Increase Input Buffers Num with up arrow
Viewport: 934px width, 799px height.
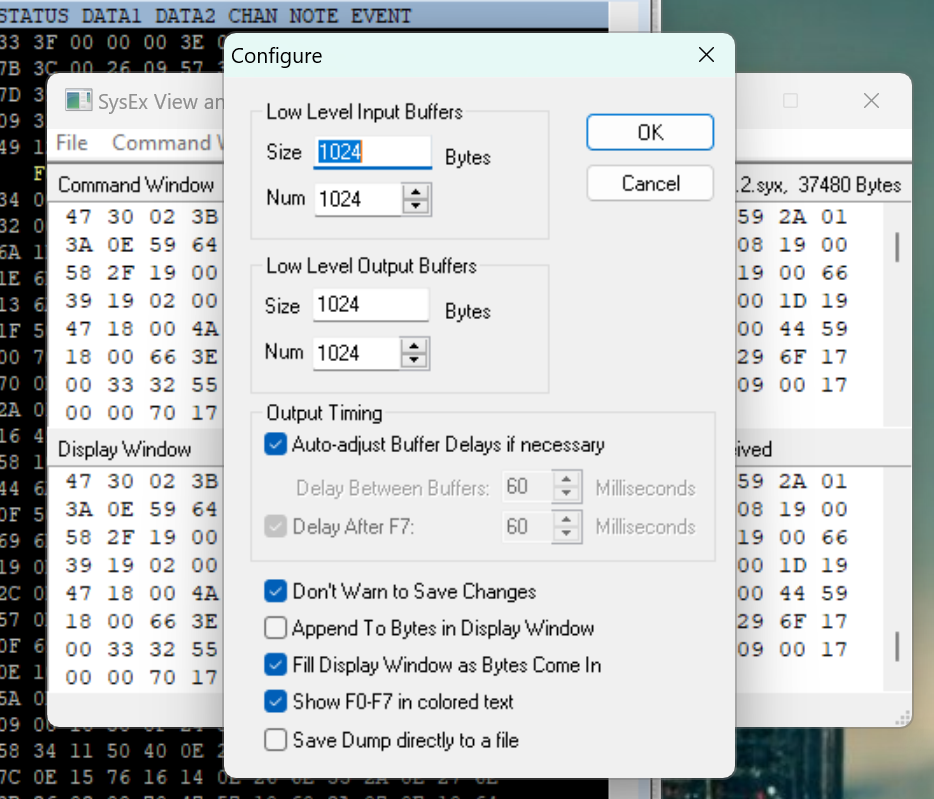[x=415, y=192]
